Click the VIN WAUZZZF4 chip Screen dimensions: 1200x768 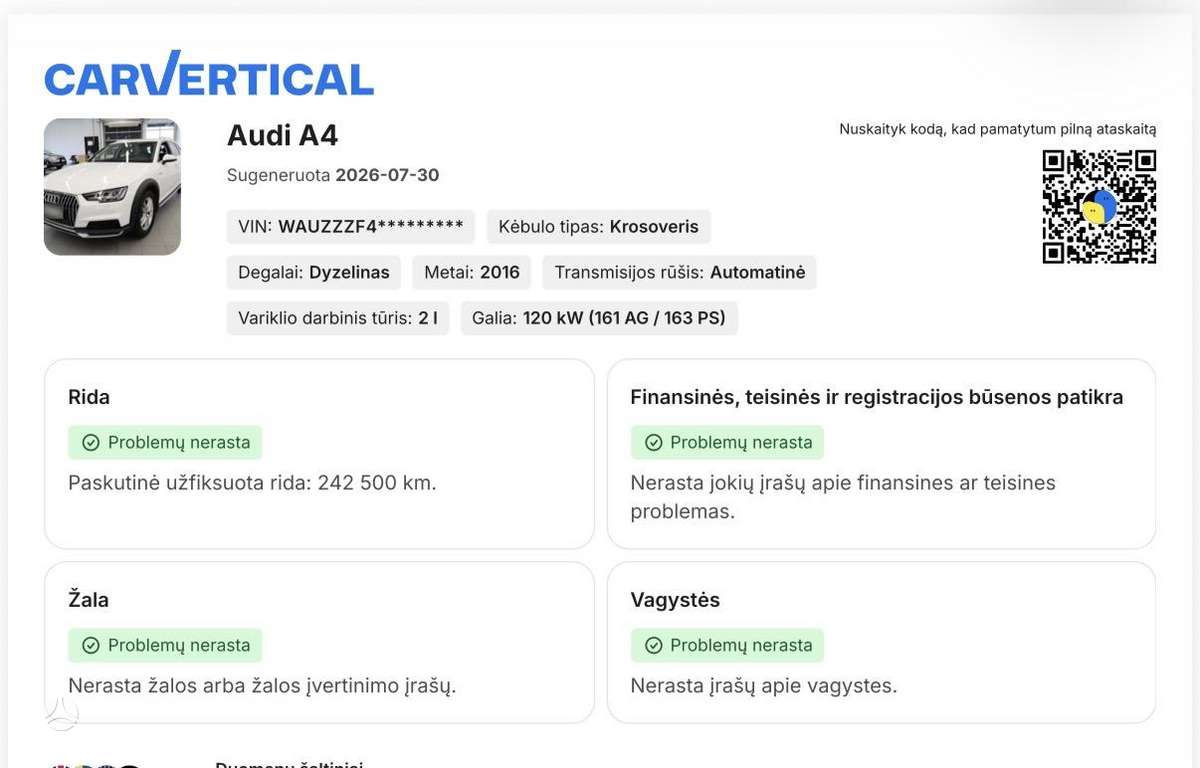[351, 227]
